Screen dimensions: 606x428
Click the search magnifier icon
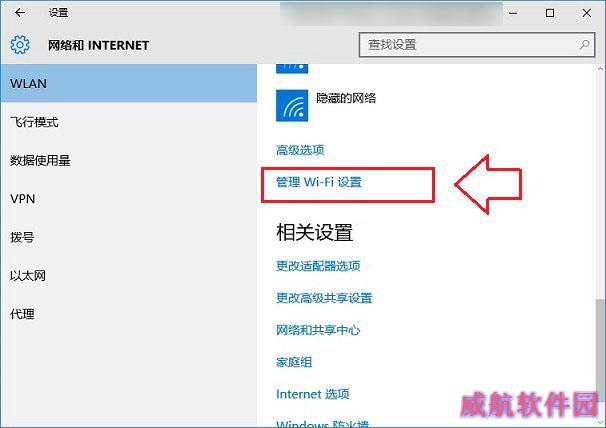584,44
